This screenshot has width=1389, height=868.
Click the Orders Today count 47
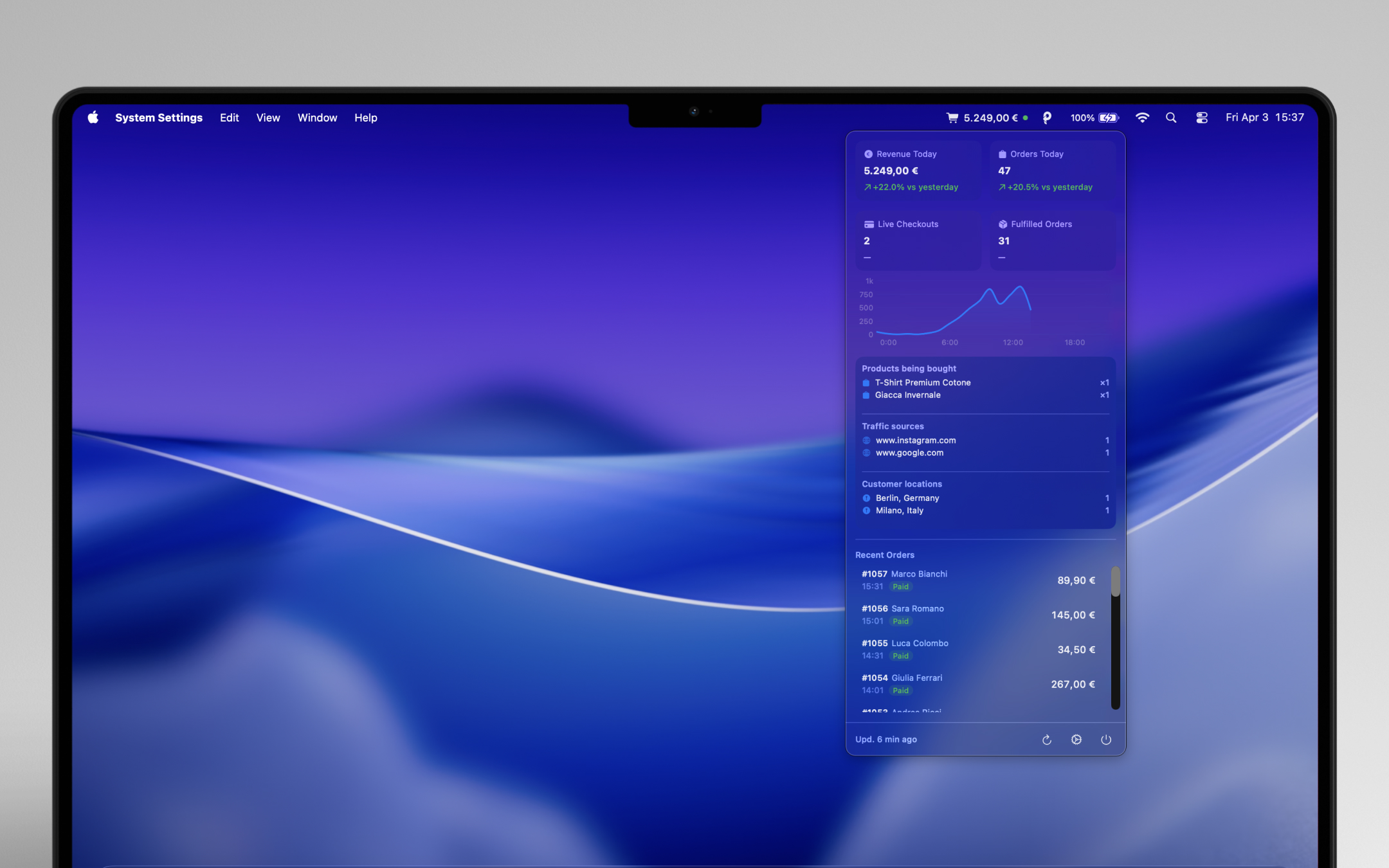pos(1004,171)
